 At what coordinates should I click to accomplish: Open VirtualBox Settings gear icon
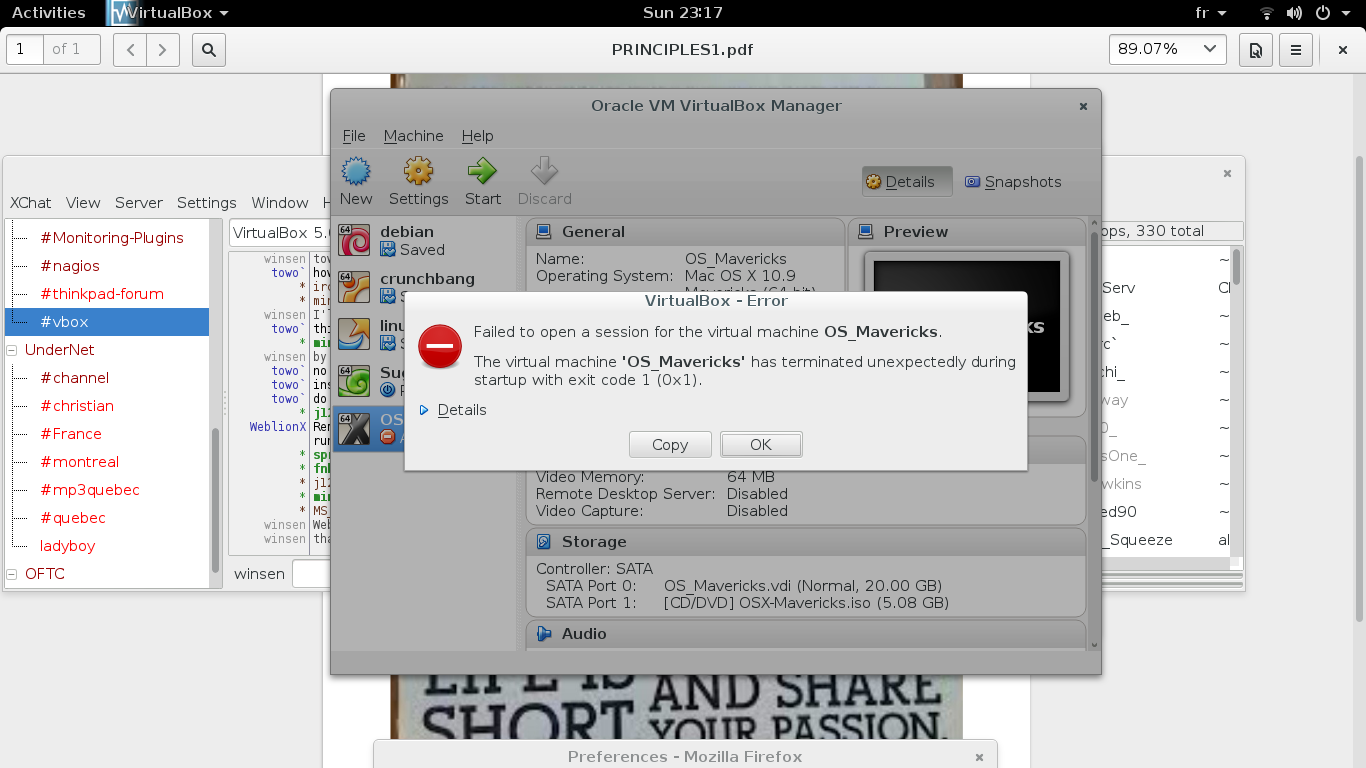coord(418,171)
